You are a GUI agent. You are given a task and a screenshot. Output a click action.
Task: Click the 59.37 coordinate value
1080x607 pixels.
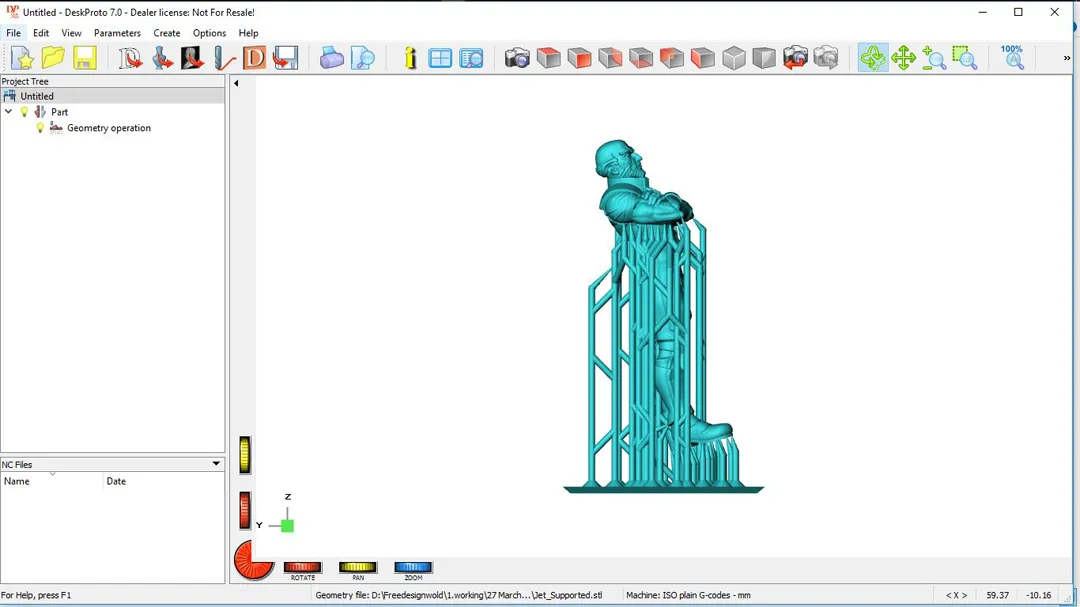[x=997, y=595]
